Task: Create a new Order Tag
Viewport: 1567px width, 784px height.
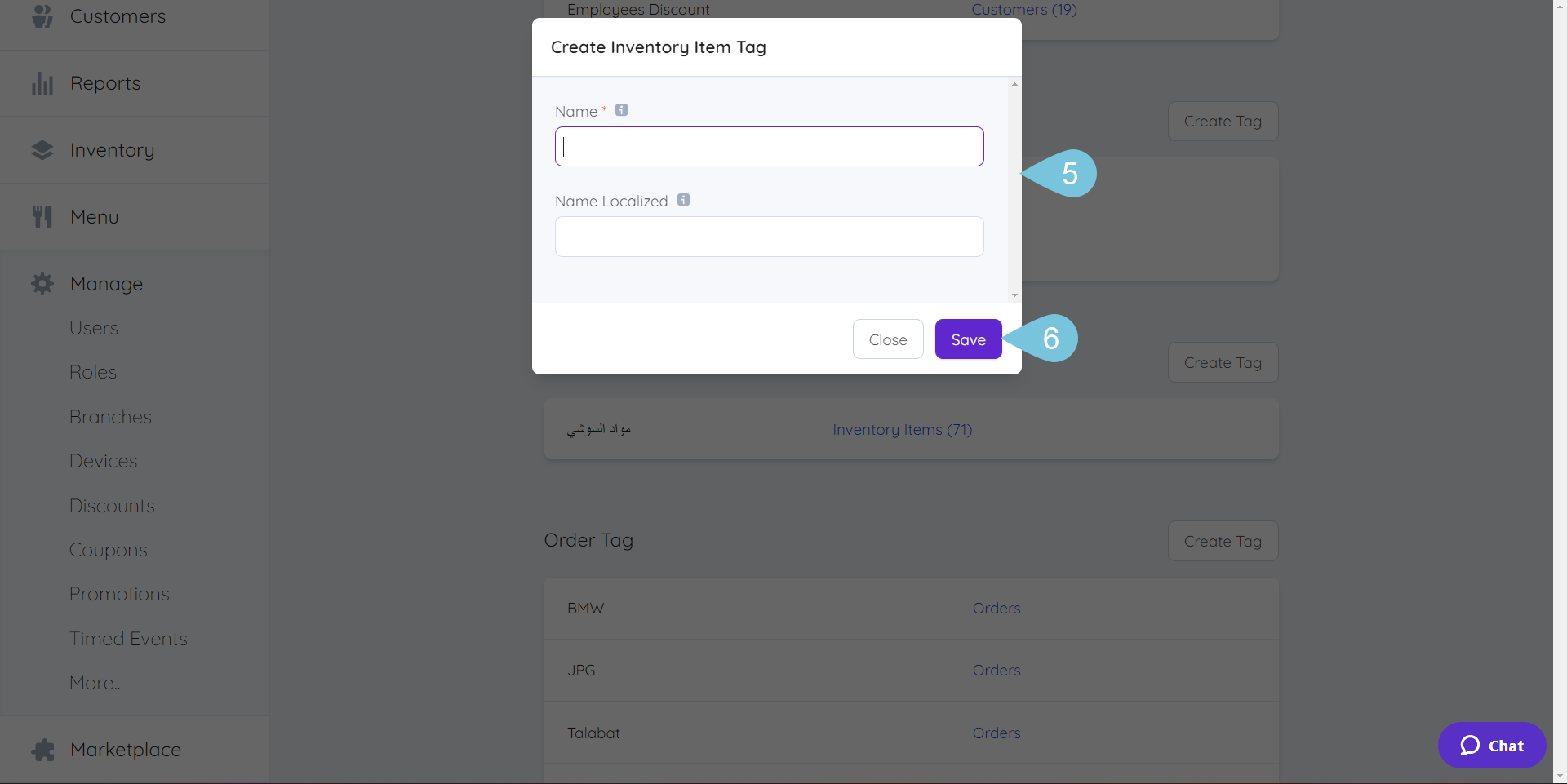Action: (1223, 540)
